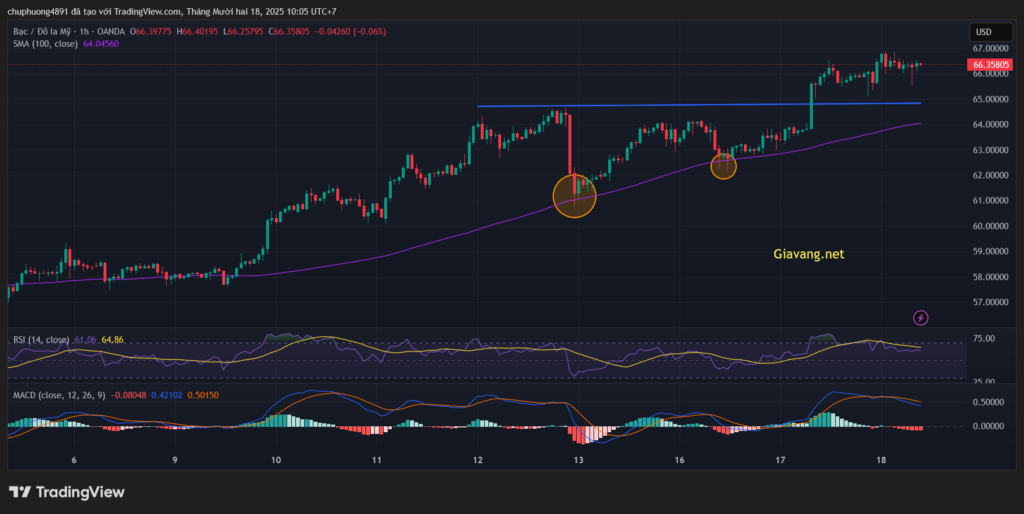Image resolution: width=1024 pixels, height=514 pixels.
Task: Select the RSI (14, close) indicator label
Action: click(38, 340)
